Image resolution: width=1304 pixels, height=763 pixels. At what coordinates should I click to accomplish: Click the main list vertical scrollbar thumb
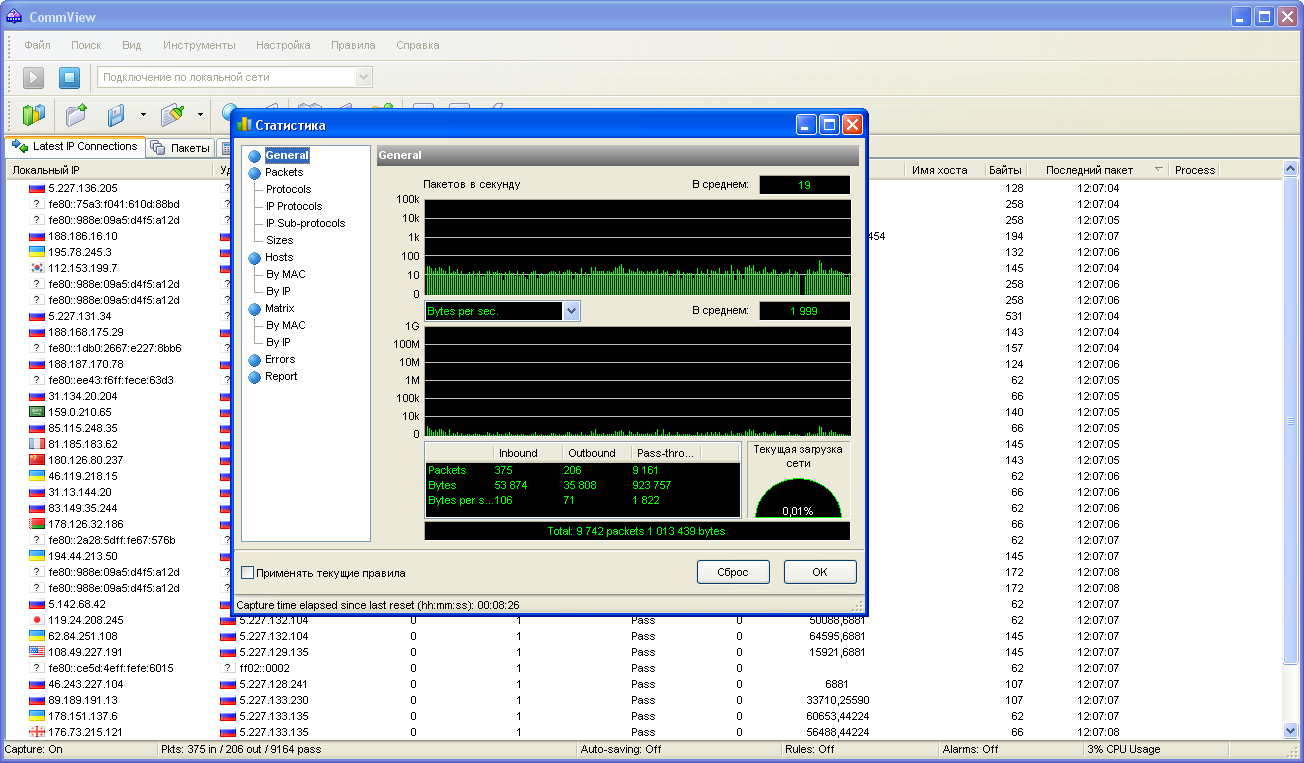(1290, 420)
